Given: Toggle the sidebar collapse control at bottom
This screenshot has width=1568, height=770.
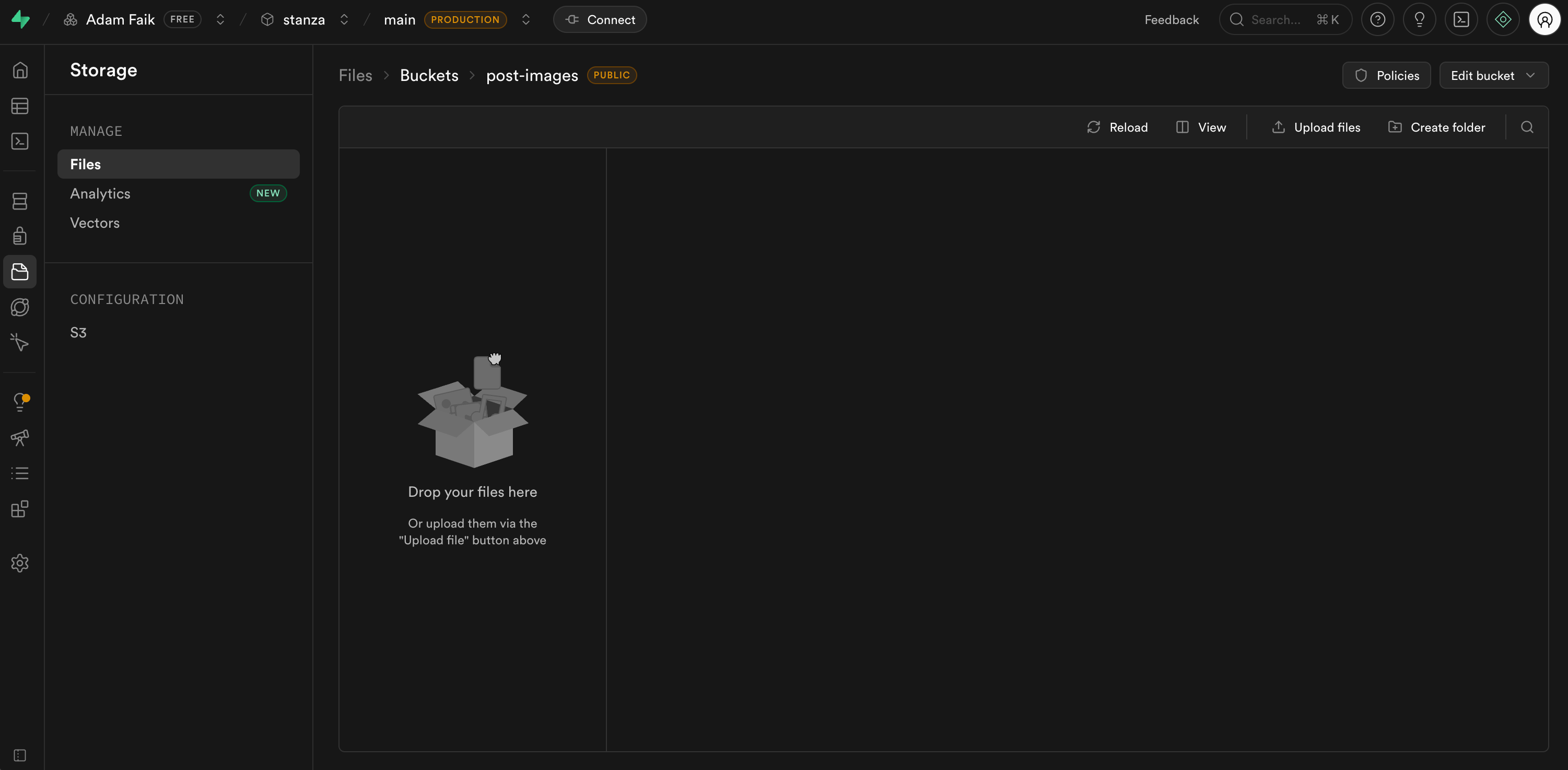Looking at the screenshot, I should (x=19, y=755).
